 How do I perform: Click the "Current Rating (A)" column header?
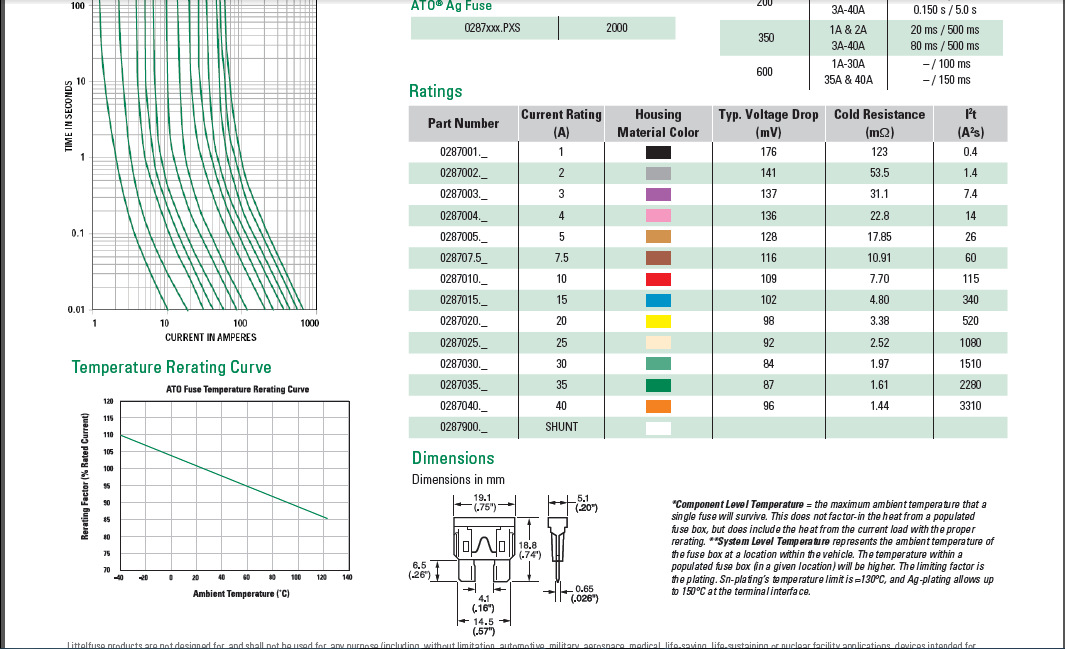(x=561, y=124)
